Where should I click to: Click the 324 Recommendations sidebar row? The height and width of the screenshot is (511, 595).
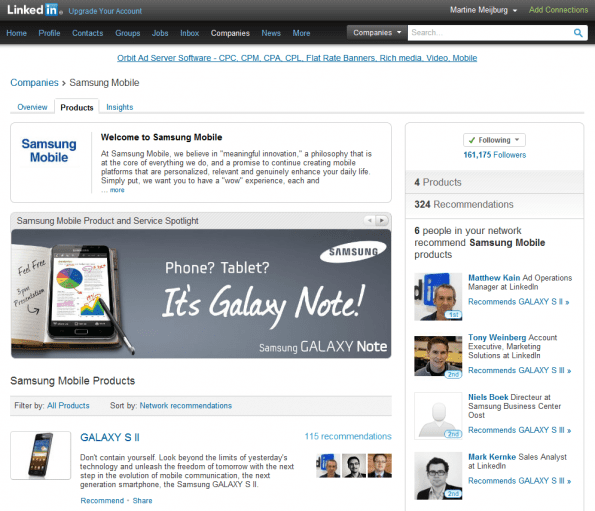[x=494, y=204]
